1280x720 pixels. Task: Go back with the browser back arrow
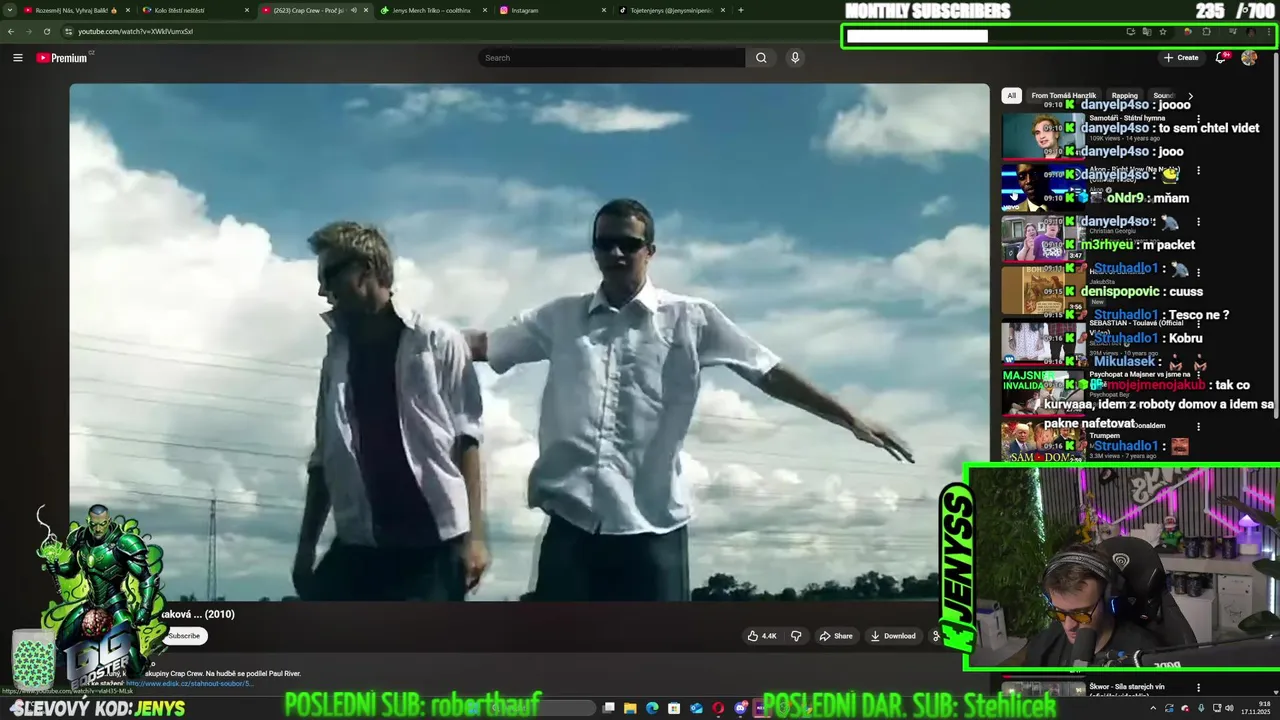[11, 31]
